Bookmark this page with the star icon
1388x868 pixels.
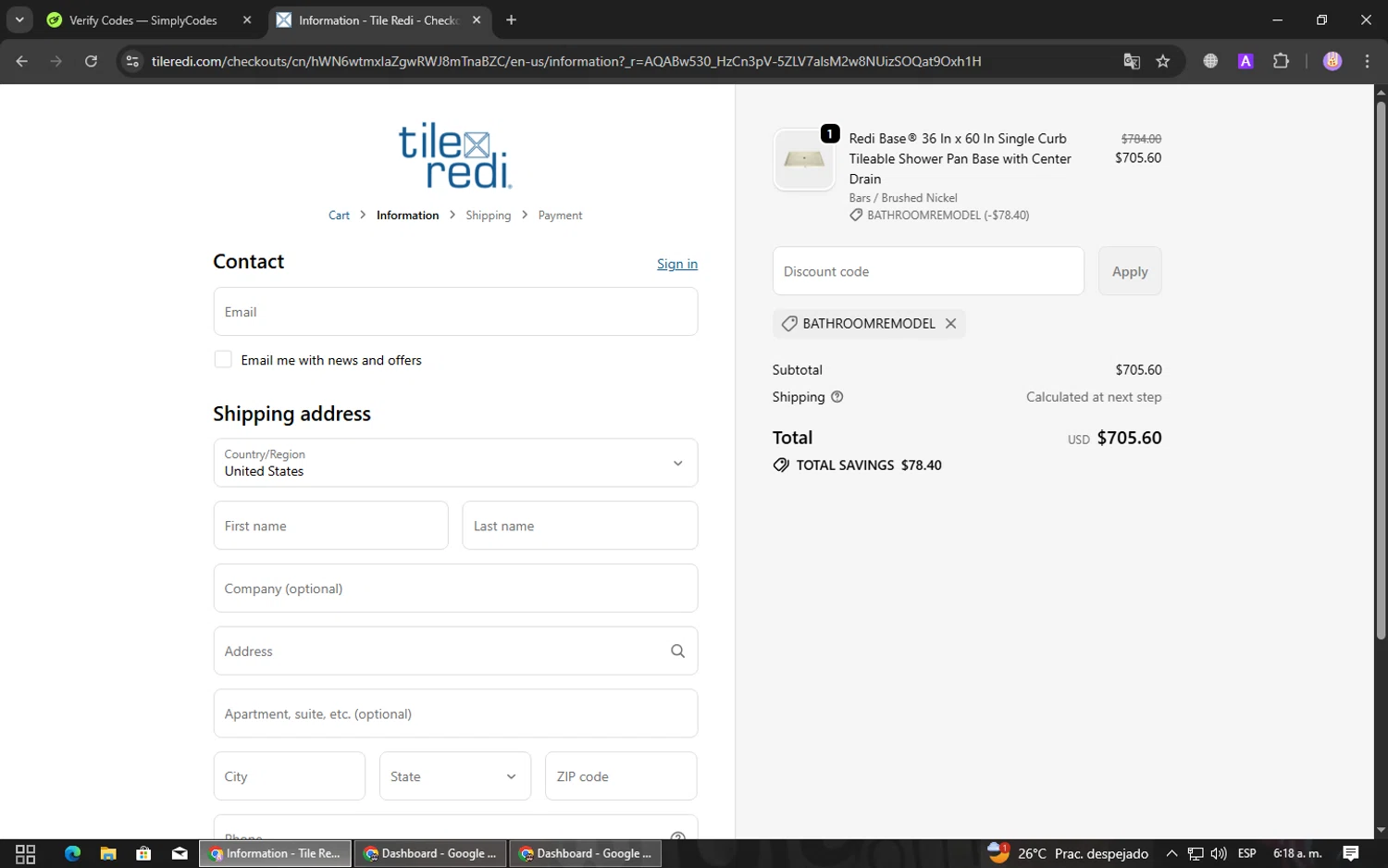[1163, 61]
